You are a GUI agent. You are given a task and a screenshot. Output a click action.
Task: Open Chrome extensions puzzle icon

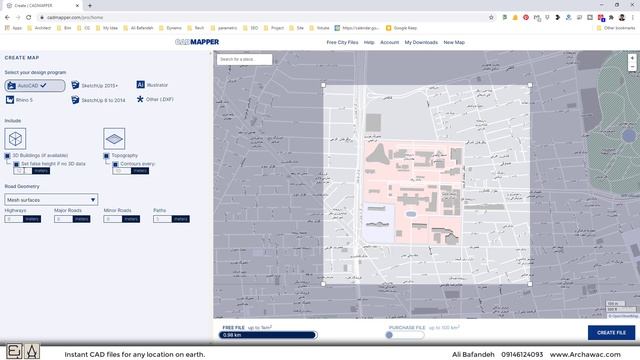pyautogui.click(x=611, y=18)
